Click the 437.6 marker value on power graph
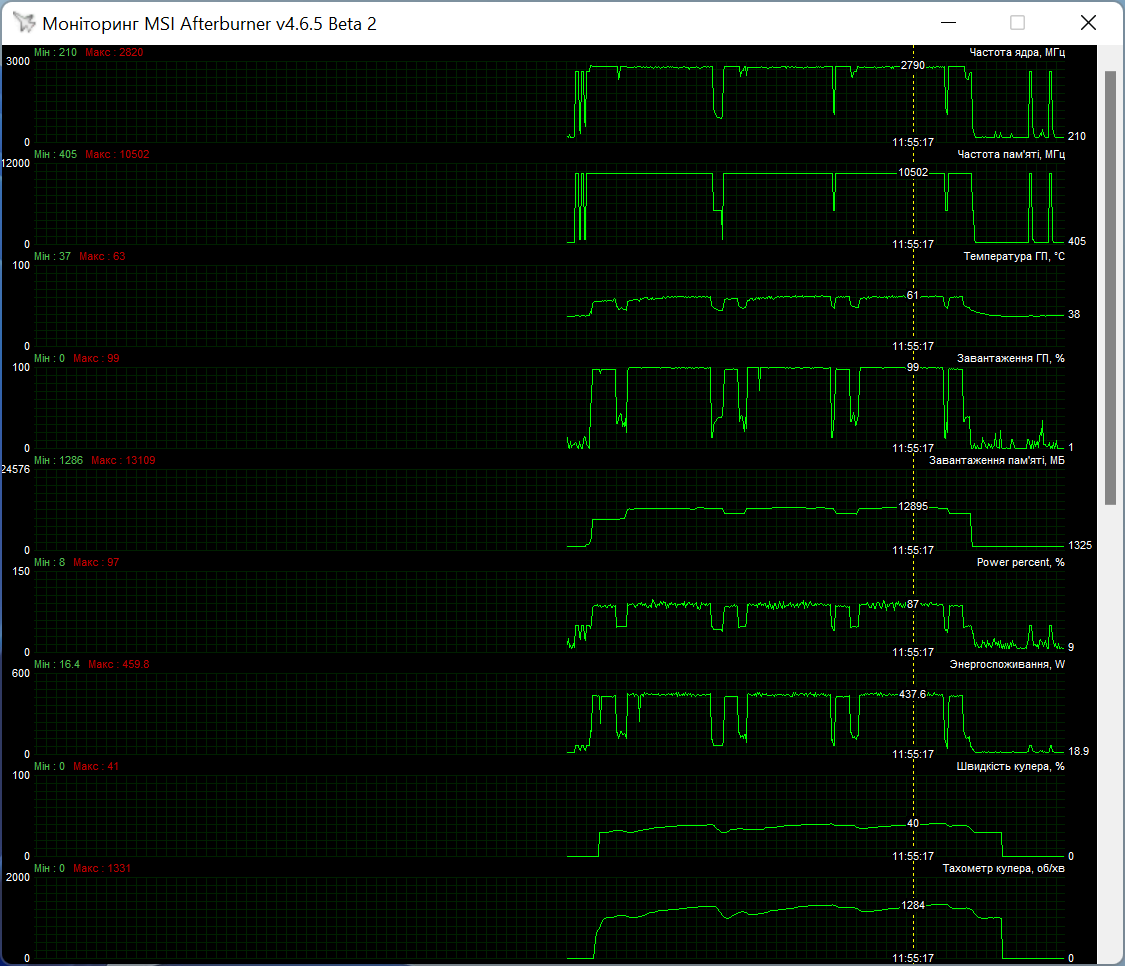Screen dimensions: 1125x966 point(913,694)
